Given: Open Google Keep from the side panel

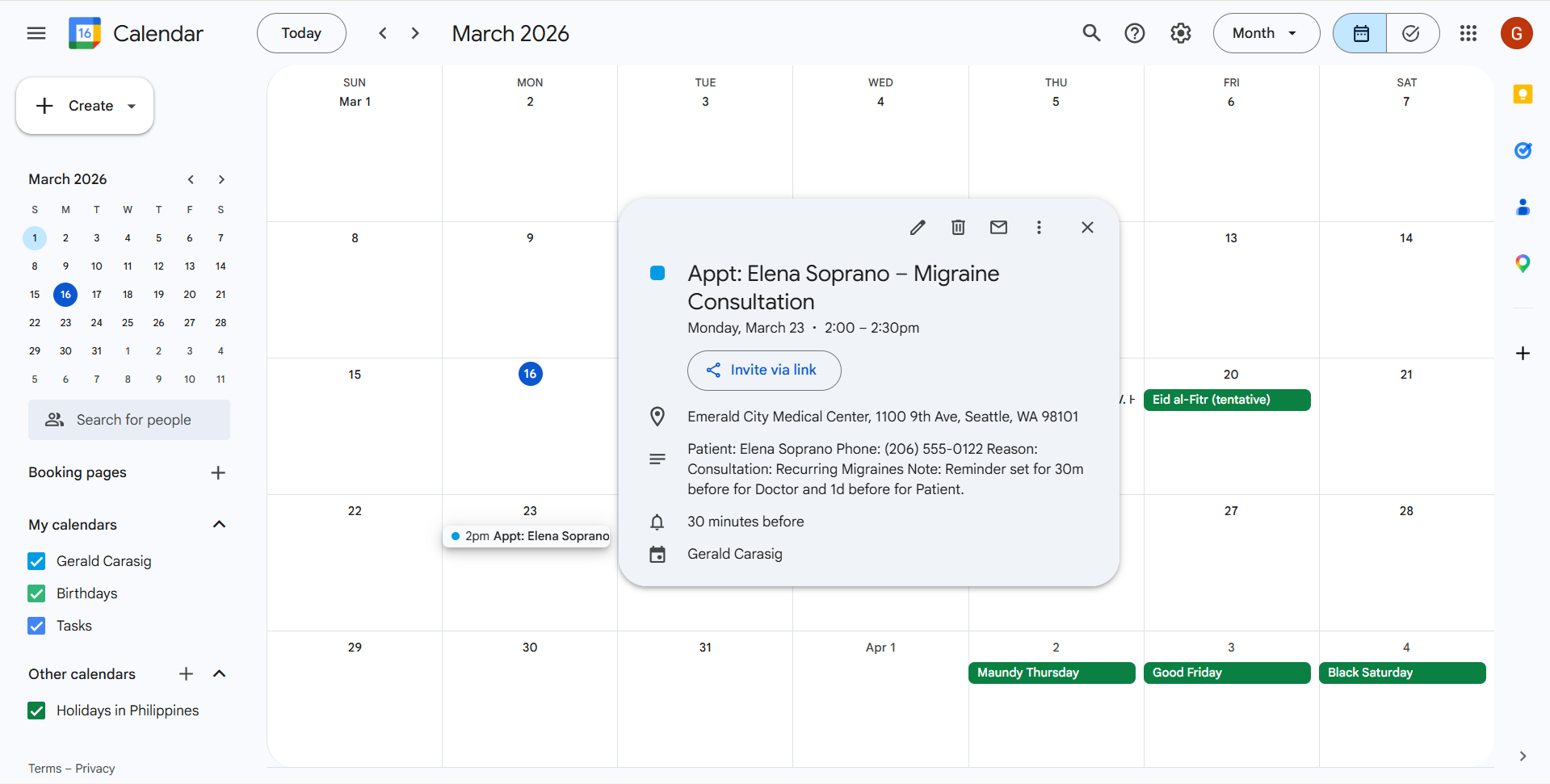Looking at the screenshot, I should click(1523, 94).
